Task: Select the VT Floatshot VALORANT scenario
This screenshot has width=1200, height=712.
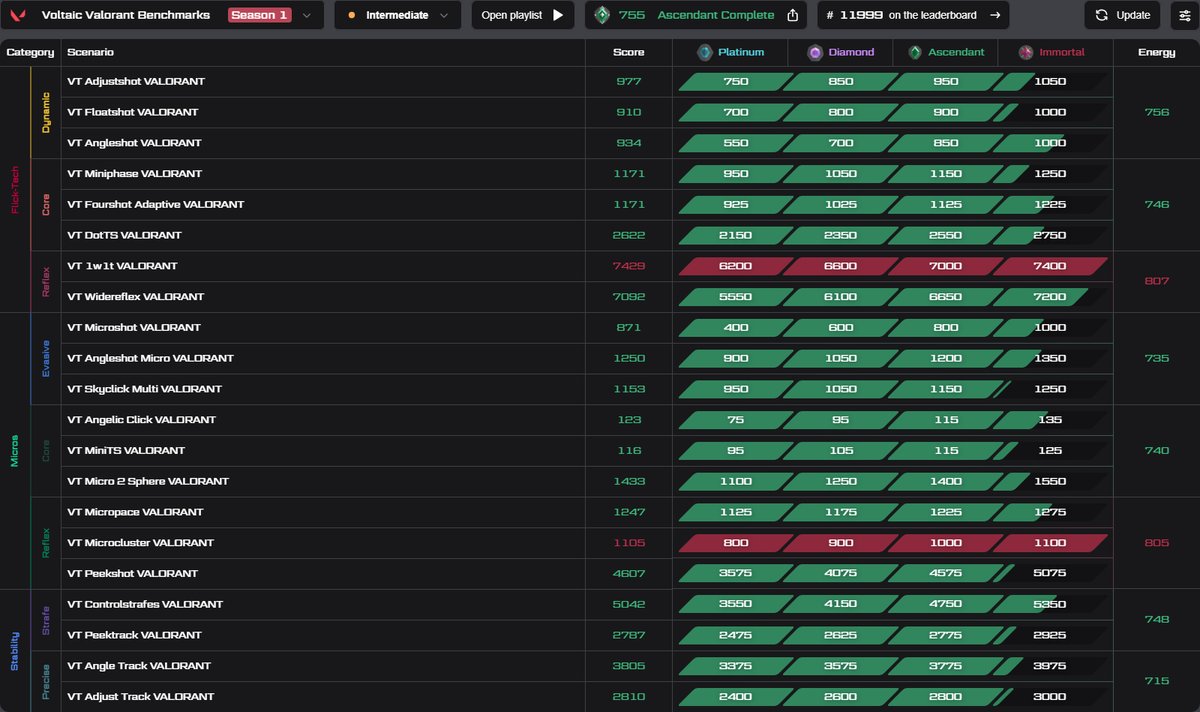Action: tap(133, 112)
